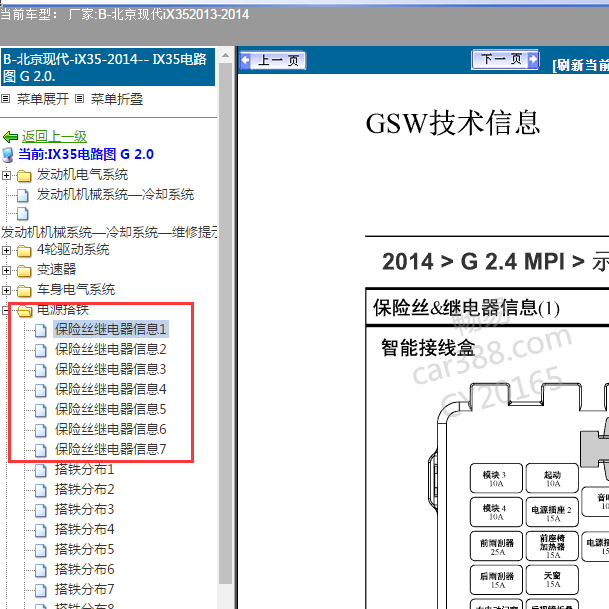Click the icon beside 菜单折叠

click(79, 99)
